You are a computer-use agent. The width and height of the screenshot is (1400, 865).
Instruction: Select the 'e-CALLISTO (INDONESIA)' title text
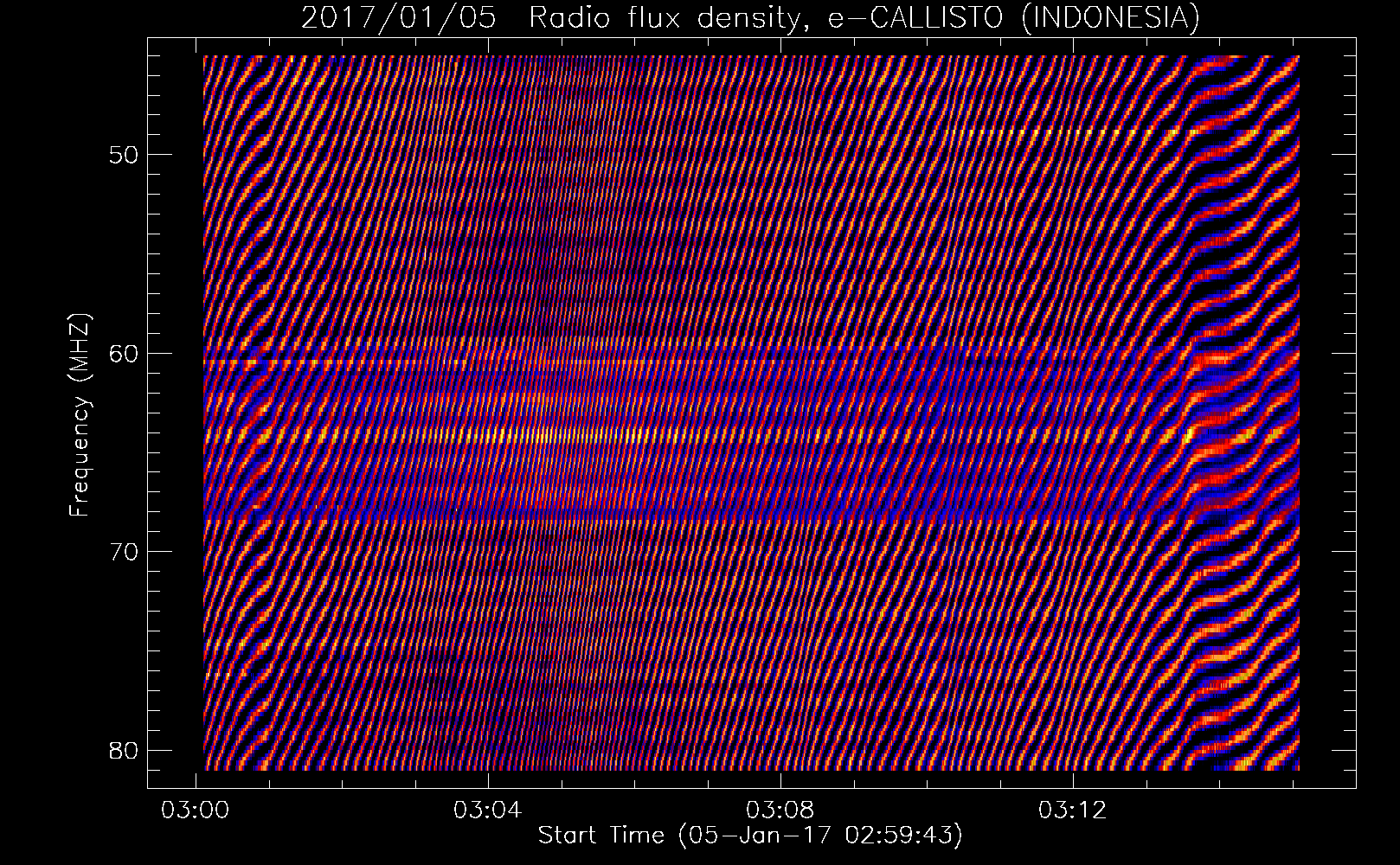point(1013,17)
